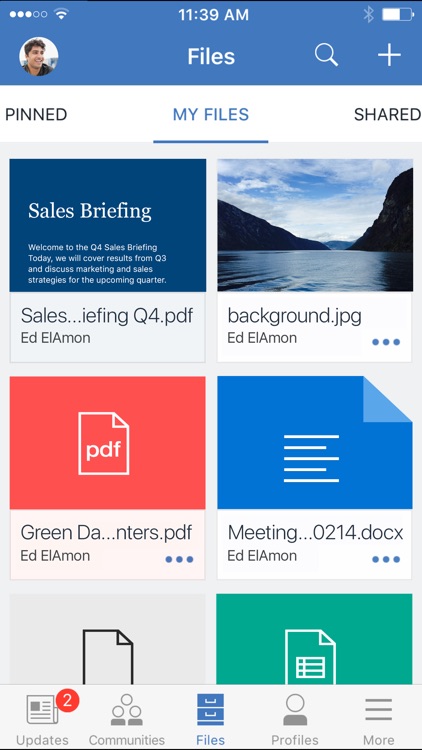422x750 pixels.
Task: Select the MY FILES tab
Action: point(211,115)
